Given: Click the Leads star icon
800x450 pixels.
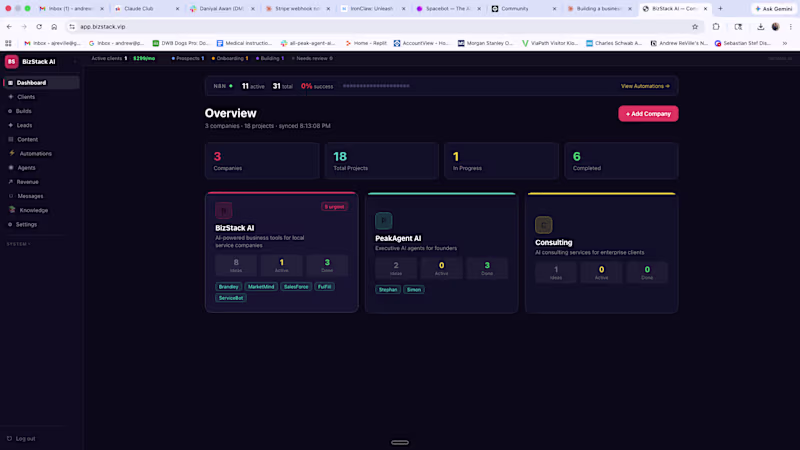Looking at the screenshot, I should [x=10, y=125].
